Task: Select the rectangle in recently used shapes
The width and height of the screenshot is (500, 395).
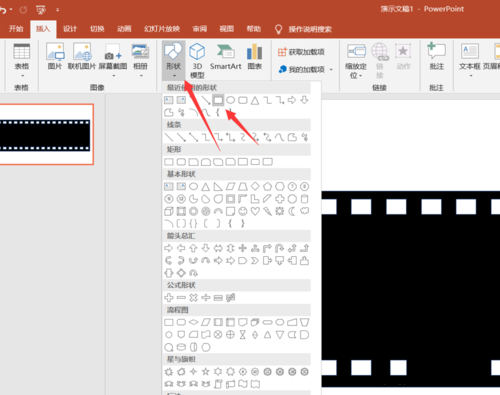Action: point(218,100)
